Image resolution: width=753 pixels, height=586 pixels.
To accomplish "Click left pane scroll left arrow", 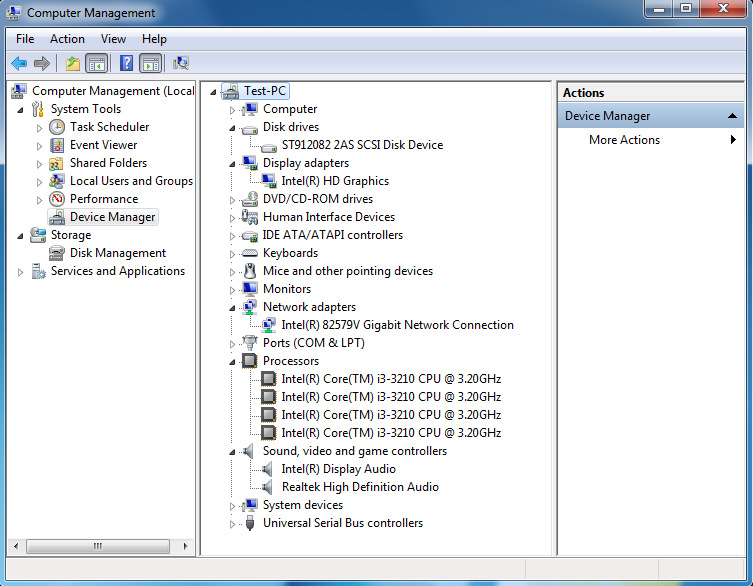I will (16, 546).
